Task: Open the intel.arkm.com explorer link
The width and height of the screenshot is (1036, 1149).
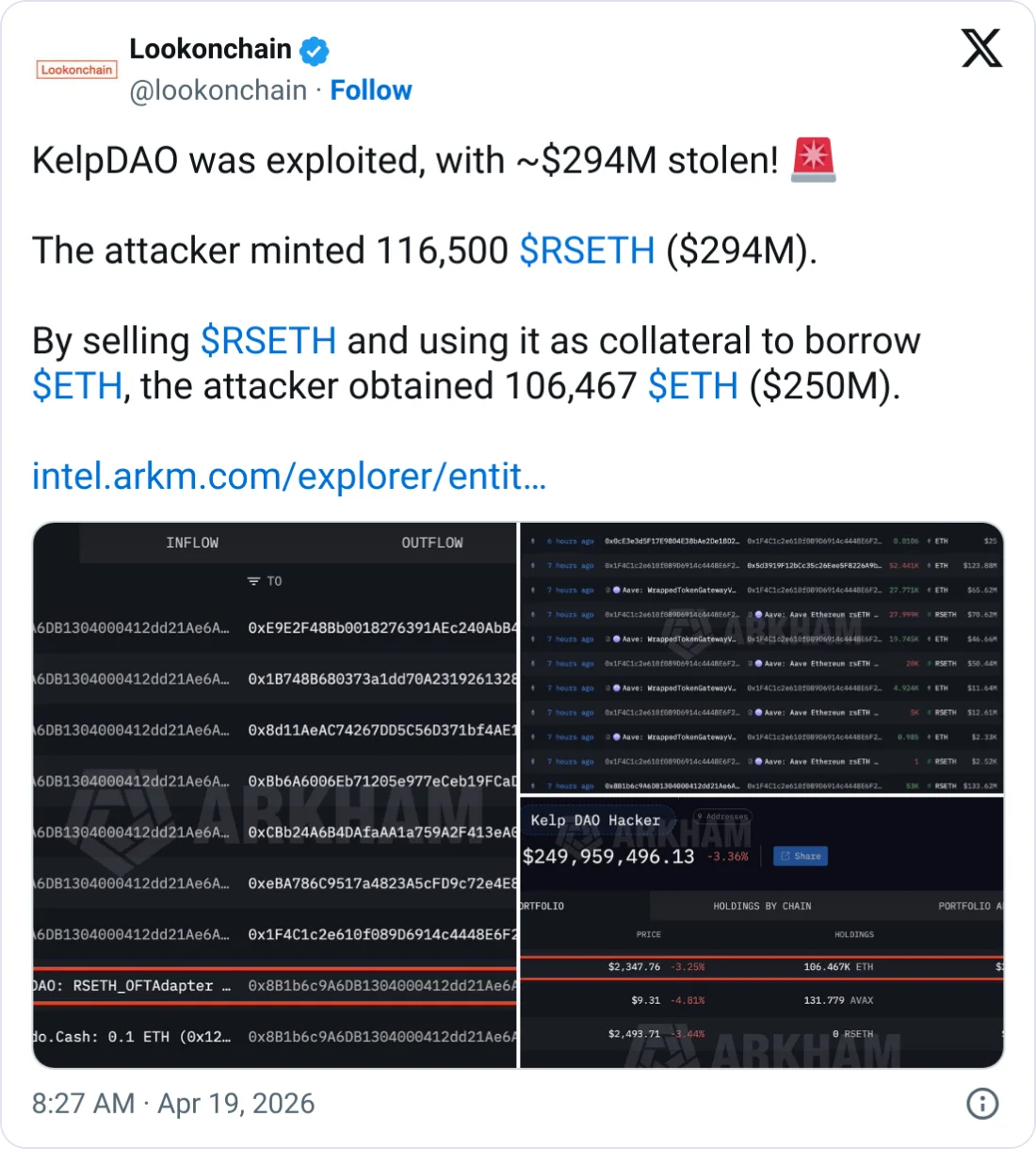Action: (289, 477)
